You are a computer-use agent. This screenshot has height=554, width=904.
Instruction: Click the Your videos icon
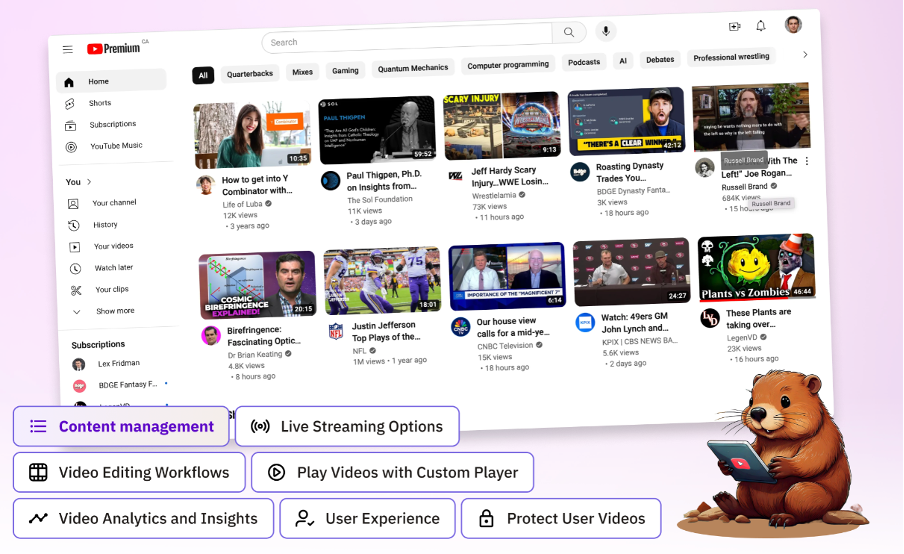(75, 247)
